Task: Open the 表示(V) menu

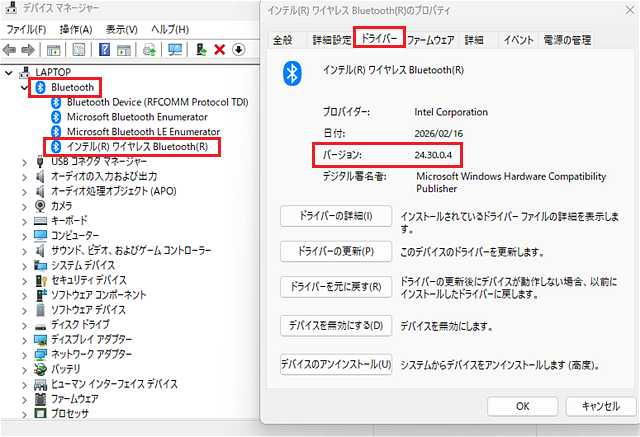Action: [122, 29]
